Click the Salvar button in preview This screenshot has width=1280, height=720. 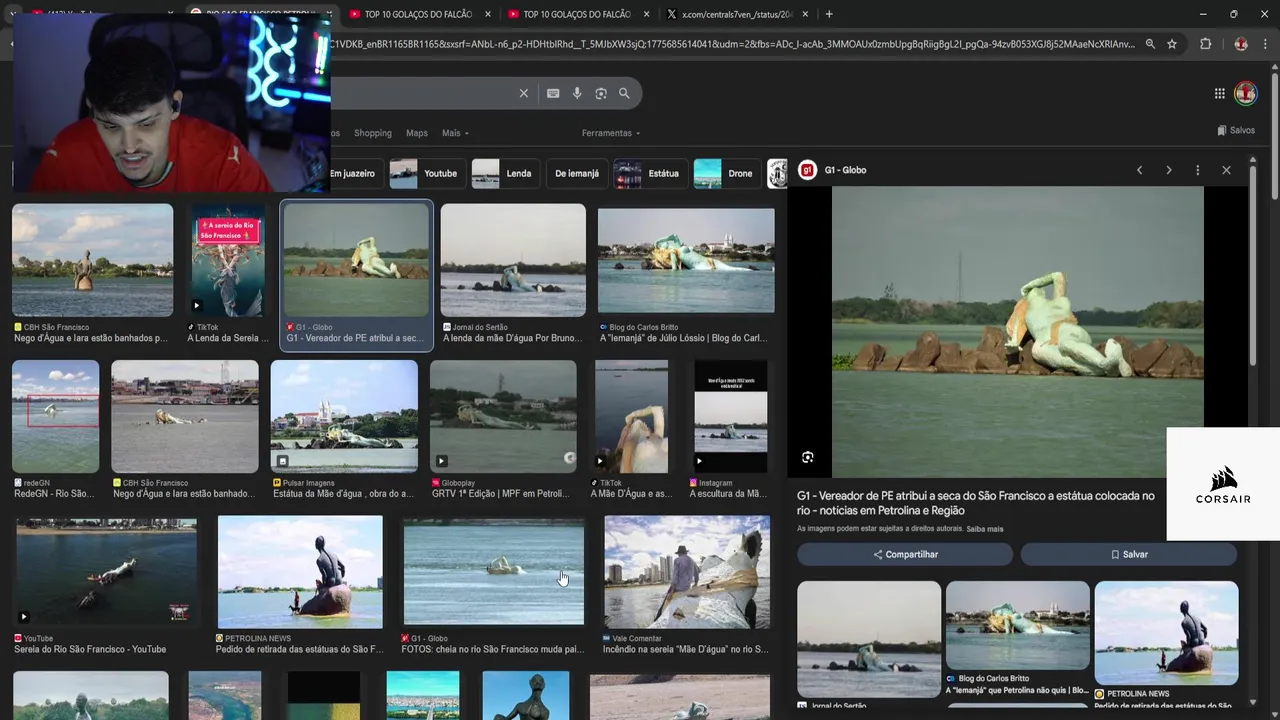point(1129,554)
